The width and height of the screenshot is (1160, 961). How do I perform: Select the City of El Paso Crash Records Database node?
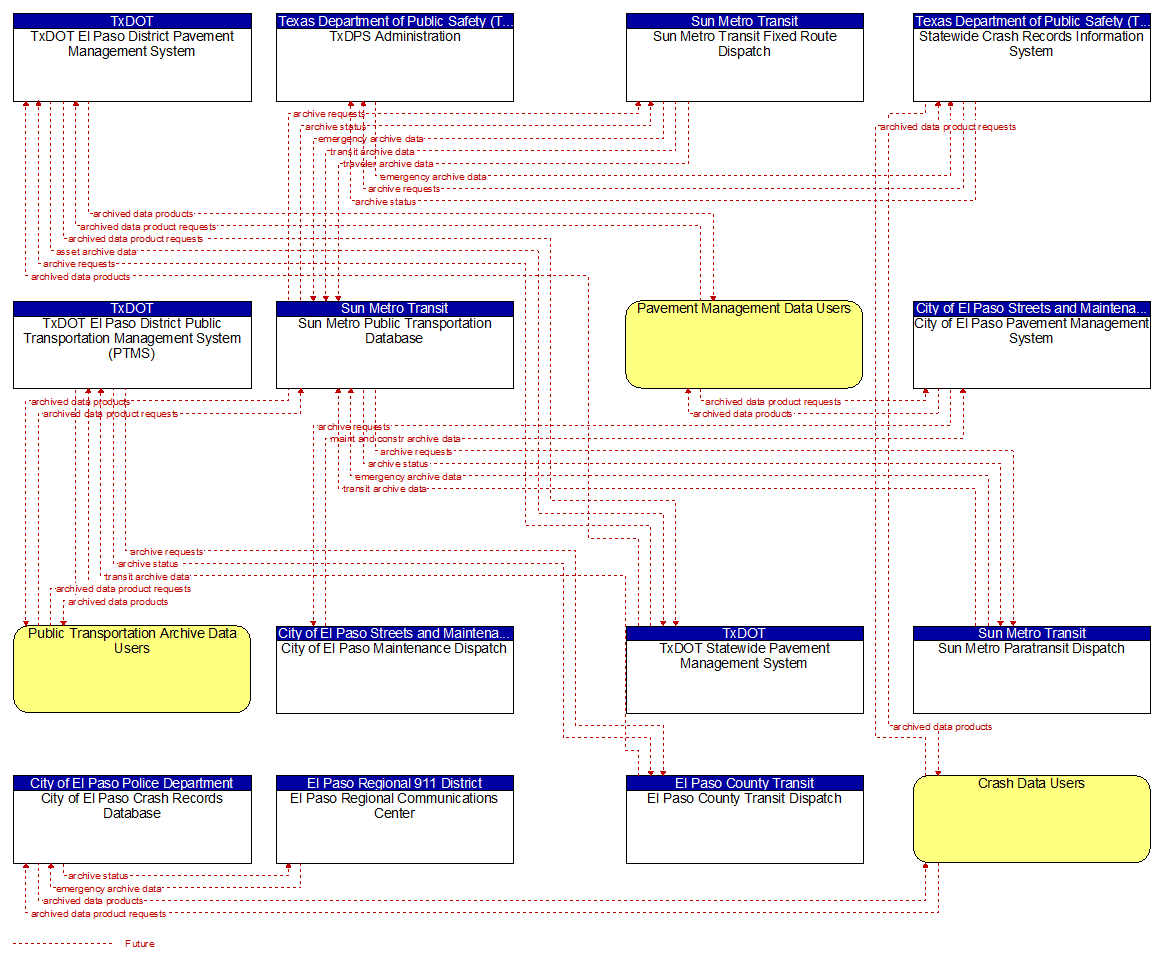click(x=132, y=820)
